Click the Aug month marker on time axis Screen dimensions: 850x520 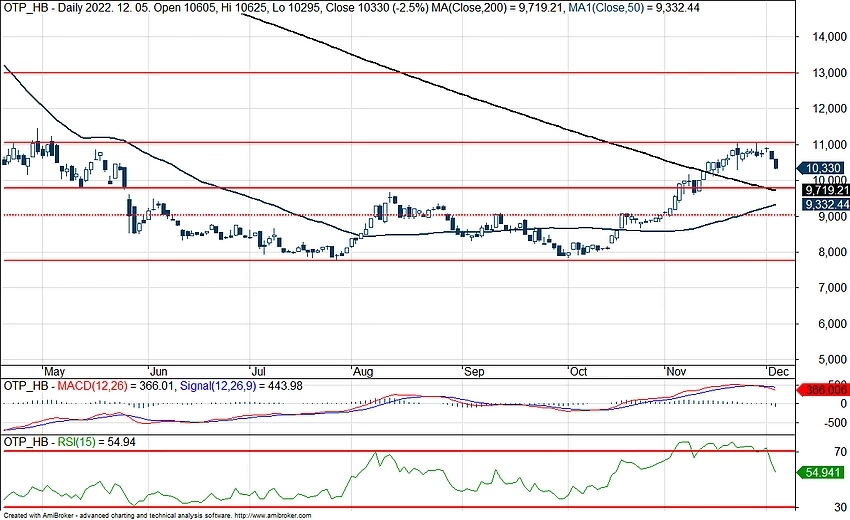click(x=362, y=370)
